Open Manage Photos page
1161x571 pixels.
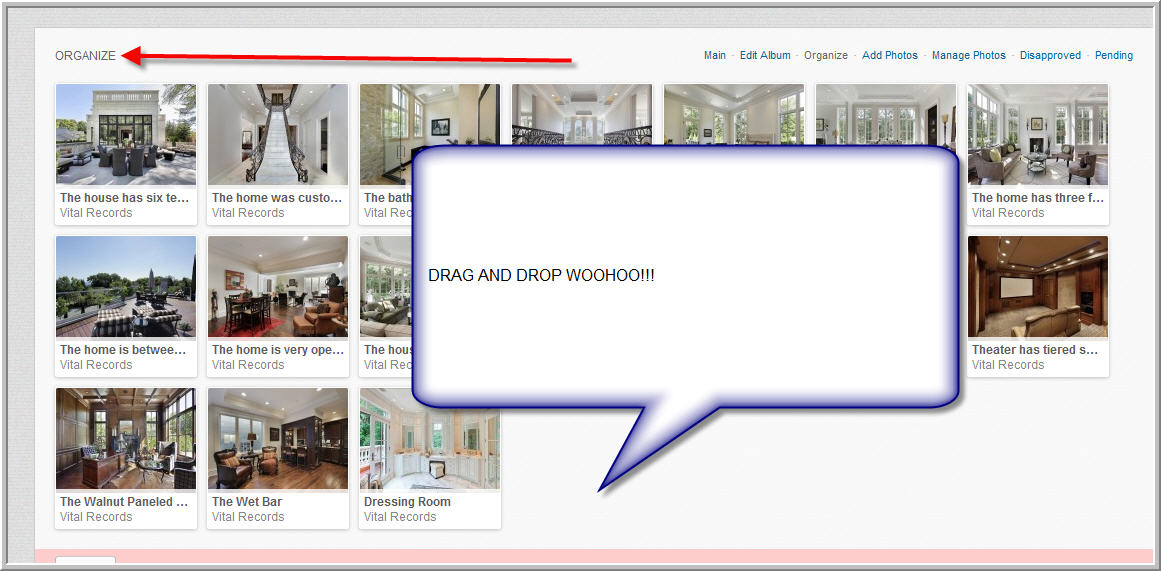point(968,55)
